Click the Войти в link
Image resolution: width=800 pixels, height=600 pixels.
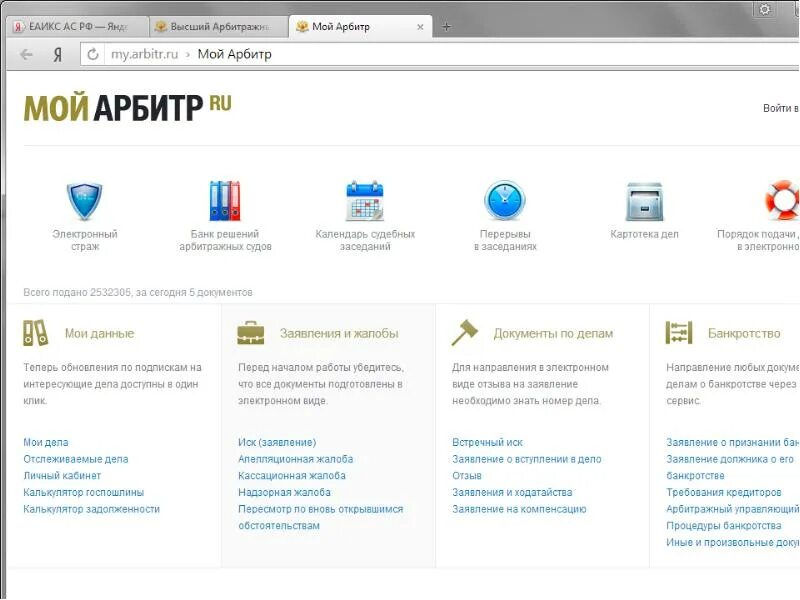point(781,108)
